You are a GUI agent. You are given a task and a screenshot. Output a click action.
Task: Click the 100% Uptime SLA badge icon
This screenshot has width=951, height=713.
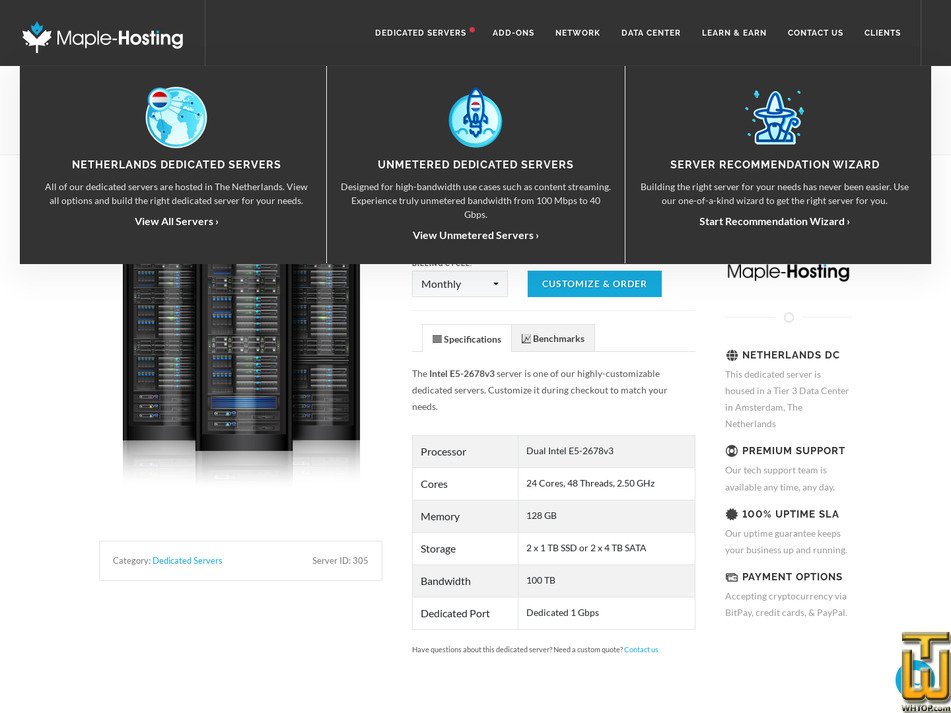[x=731, y=514]
